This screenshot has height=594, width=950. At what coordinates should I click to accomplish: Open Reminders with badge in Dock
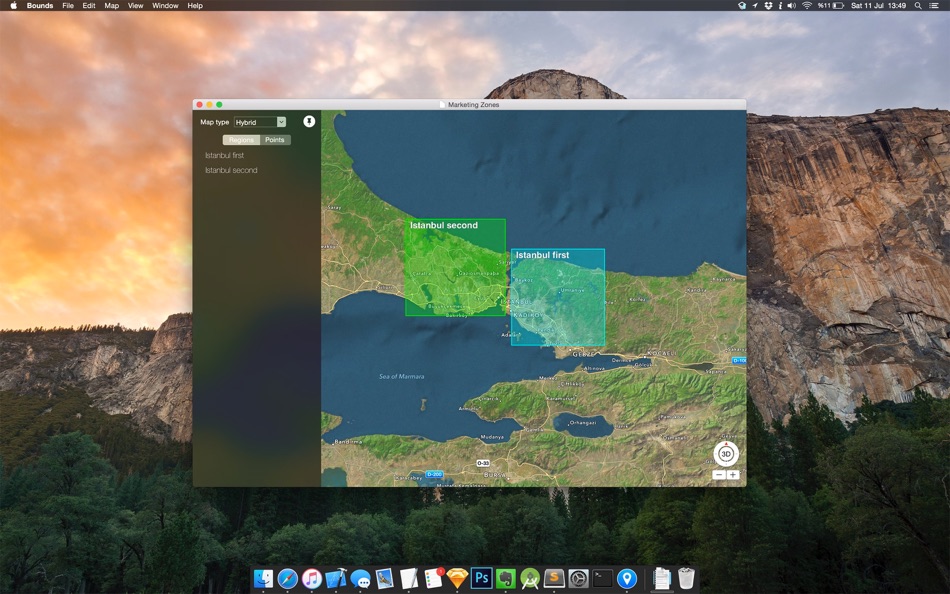click(x=433, y=578)
